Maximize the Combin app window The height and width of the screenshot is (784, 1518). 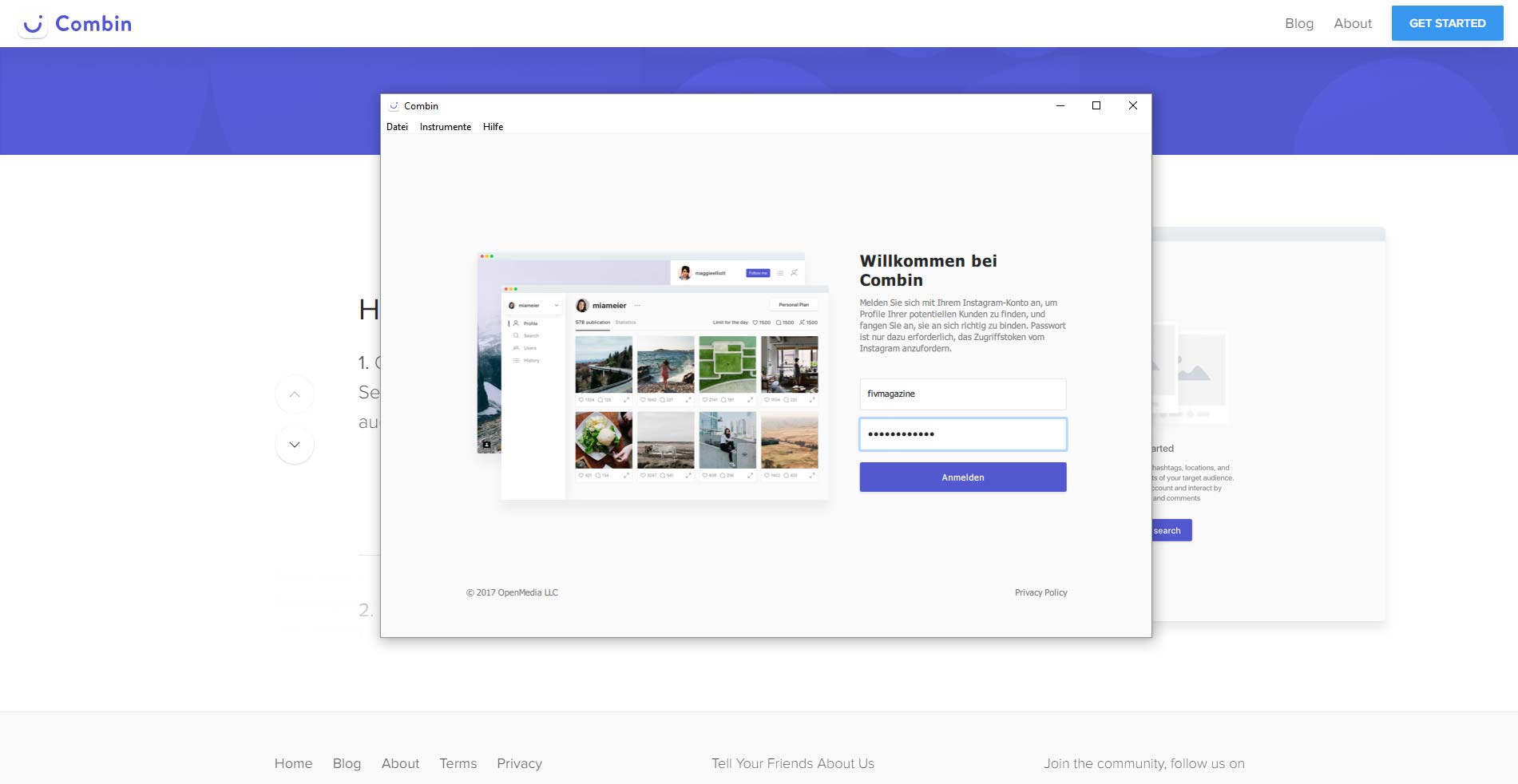click(x=1096, y=105)
